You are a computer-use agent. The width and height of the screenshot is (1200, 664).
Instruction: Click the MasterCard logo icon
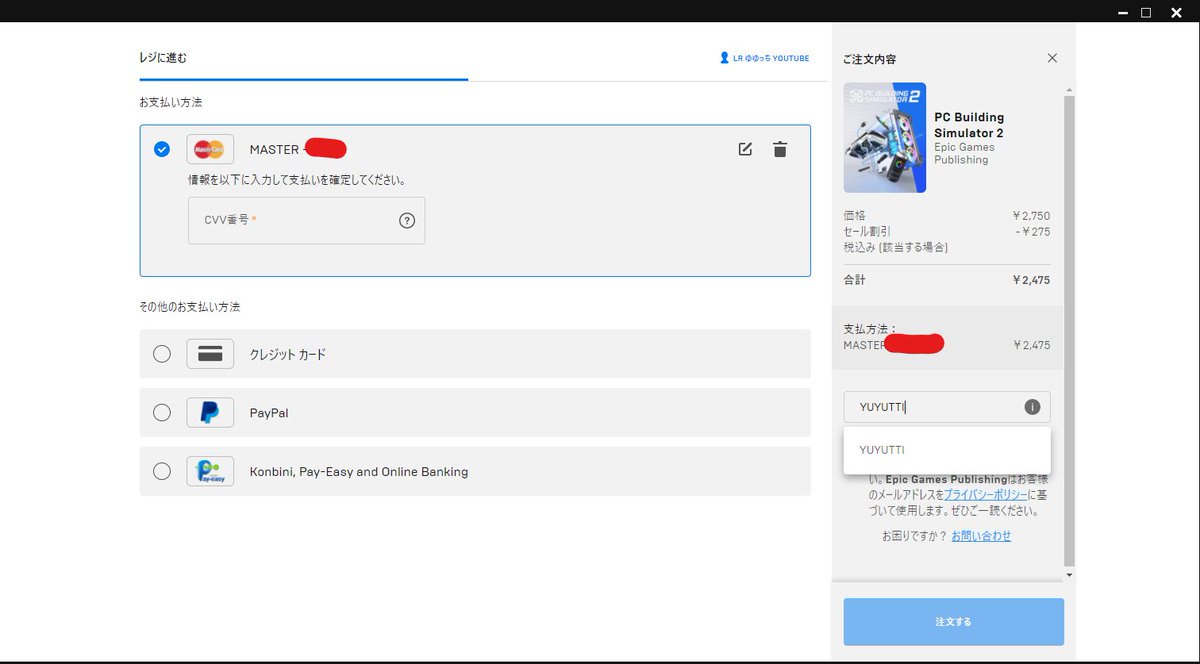[210, 149]
